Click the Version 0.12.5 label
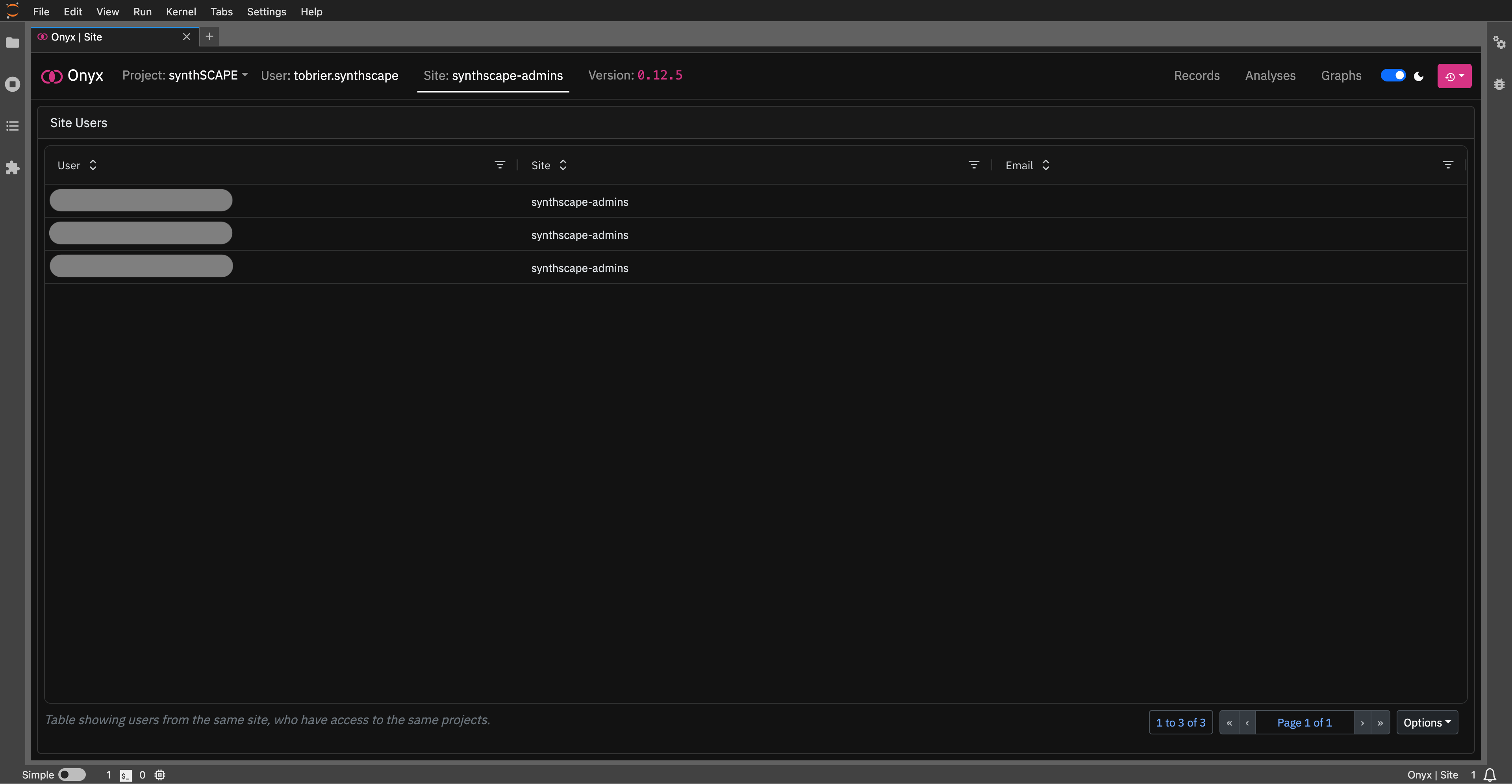 [635, 76]
